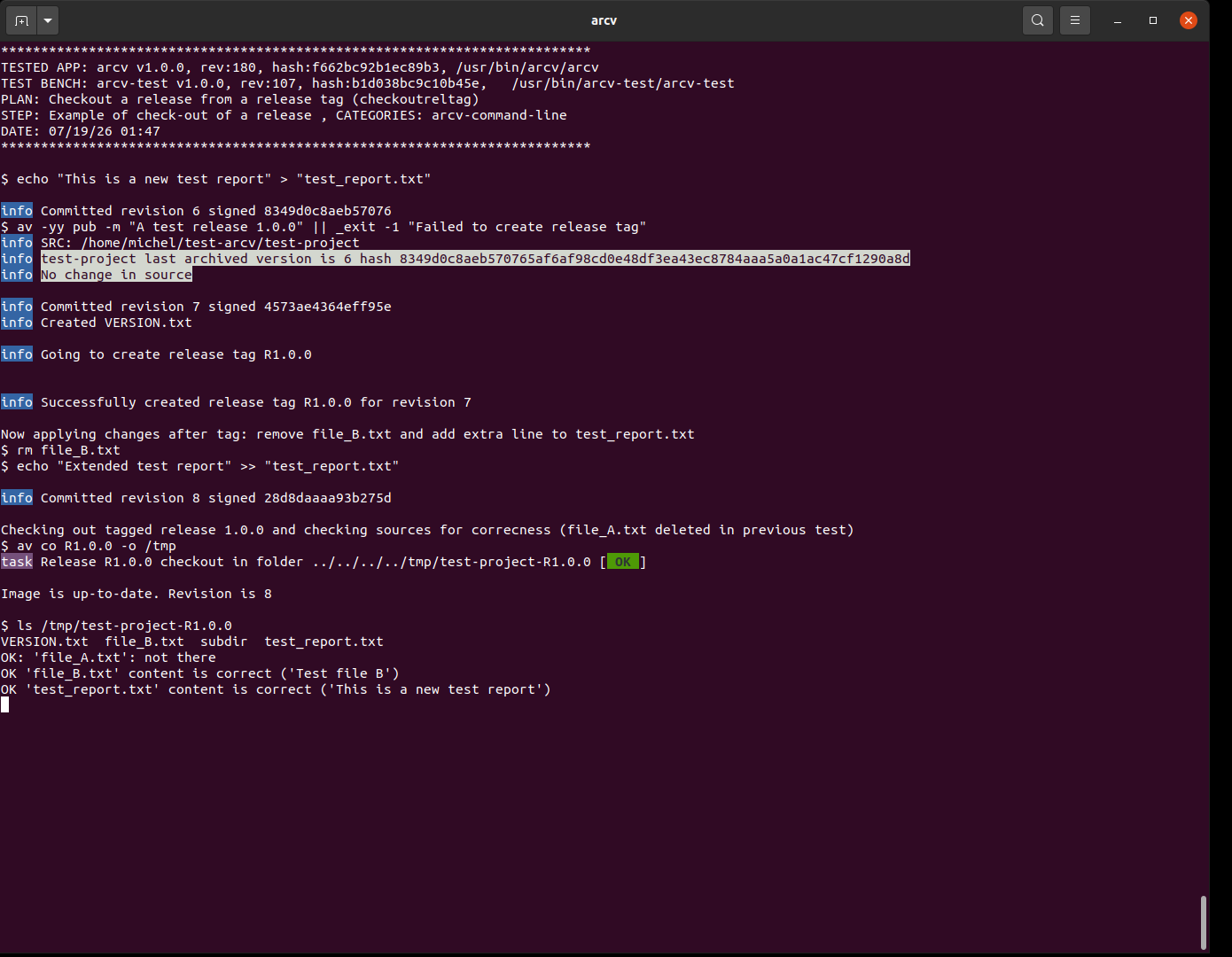Click the purple task label
Image resolution: width=1232 pixels, height=957 pixels.
tap(17, 562)
